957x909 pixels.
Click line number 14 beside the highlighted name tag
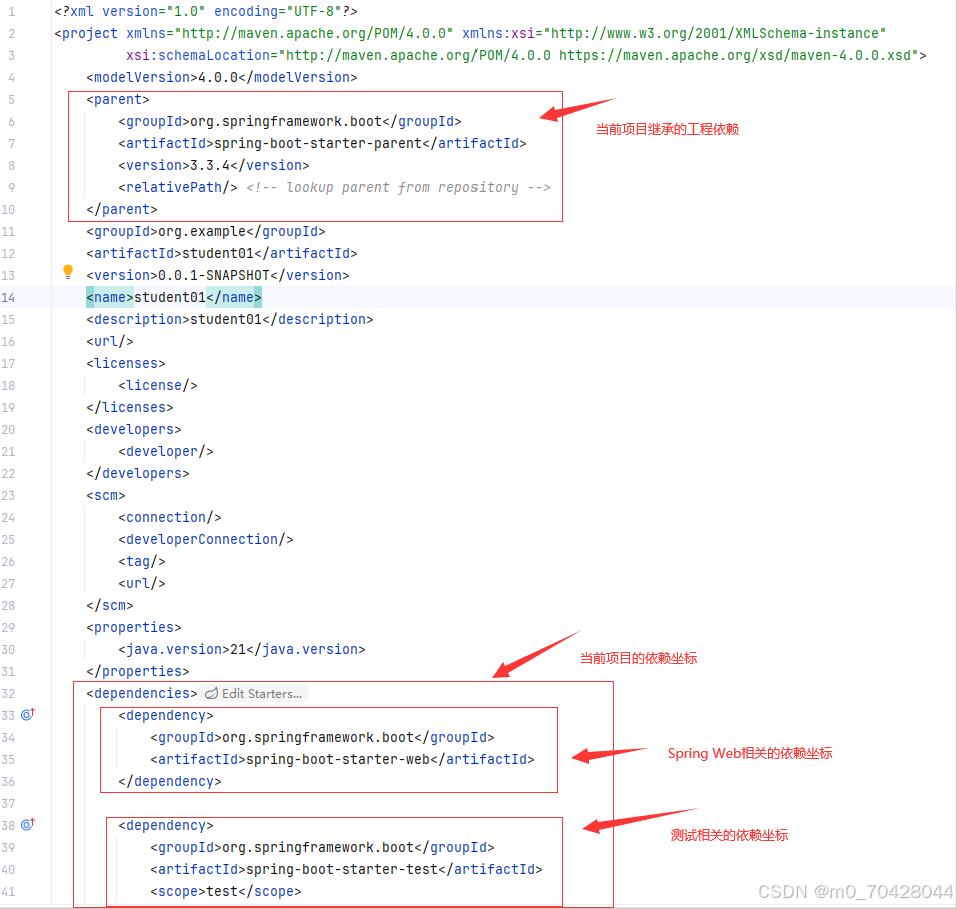(x=10, y=297)
